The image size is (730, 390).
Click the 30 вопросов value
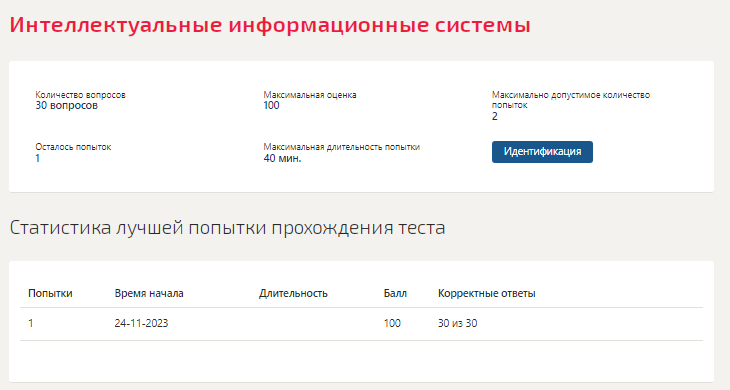67,106
